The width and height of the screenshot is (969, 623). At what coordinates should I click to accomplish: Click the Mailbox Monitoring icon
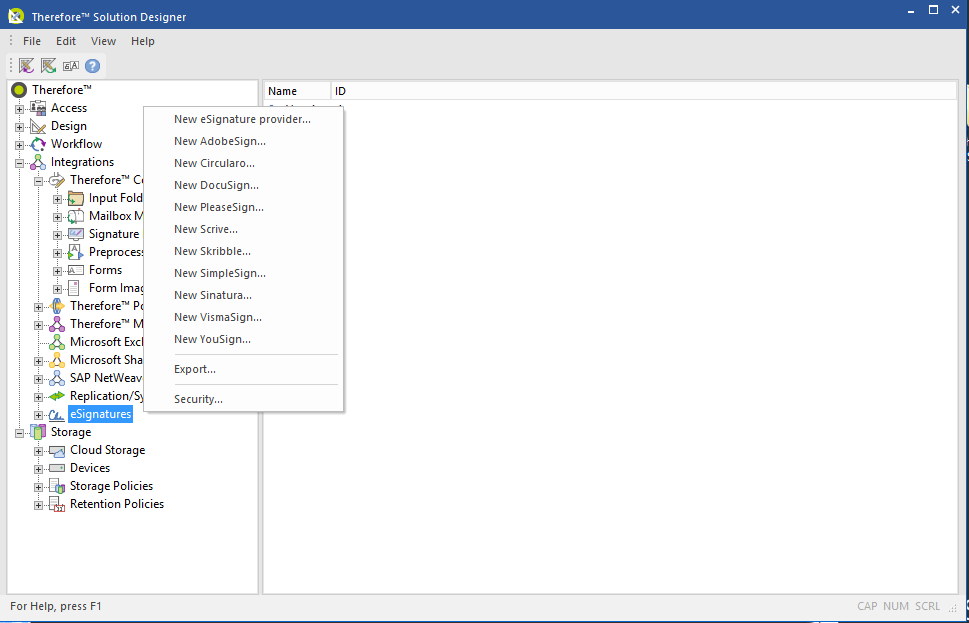[x=76, y=216]
